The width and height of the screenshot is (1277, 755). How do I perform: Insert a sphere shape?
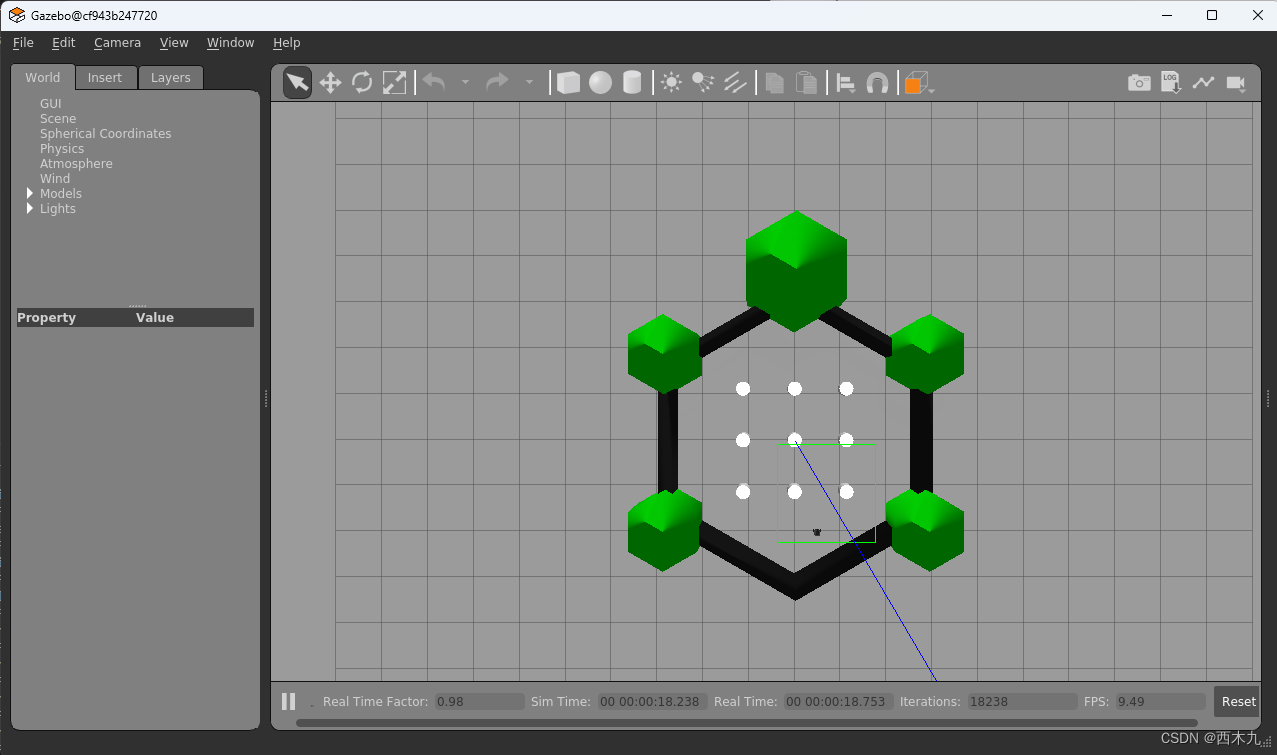600,83
